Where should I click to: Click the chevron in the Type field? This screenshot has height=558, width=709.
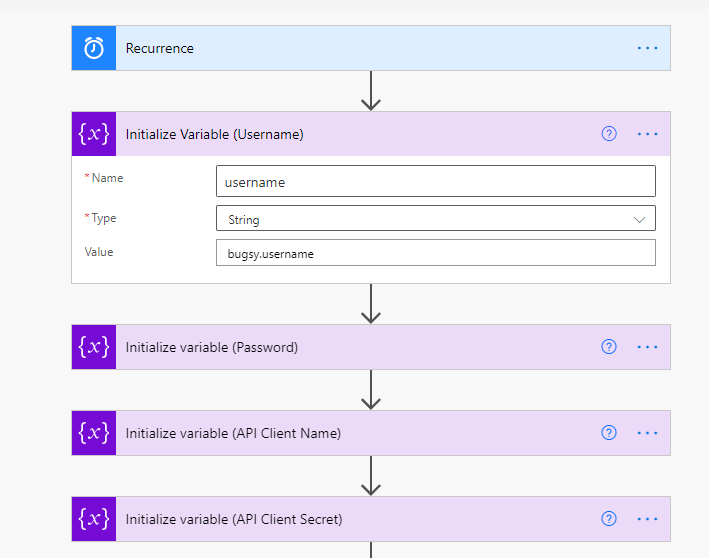coord(639,220)
